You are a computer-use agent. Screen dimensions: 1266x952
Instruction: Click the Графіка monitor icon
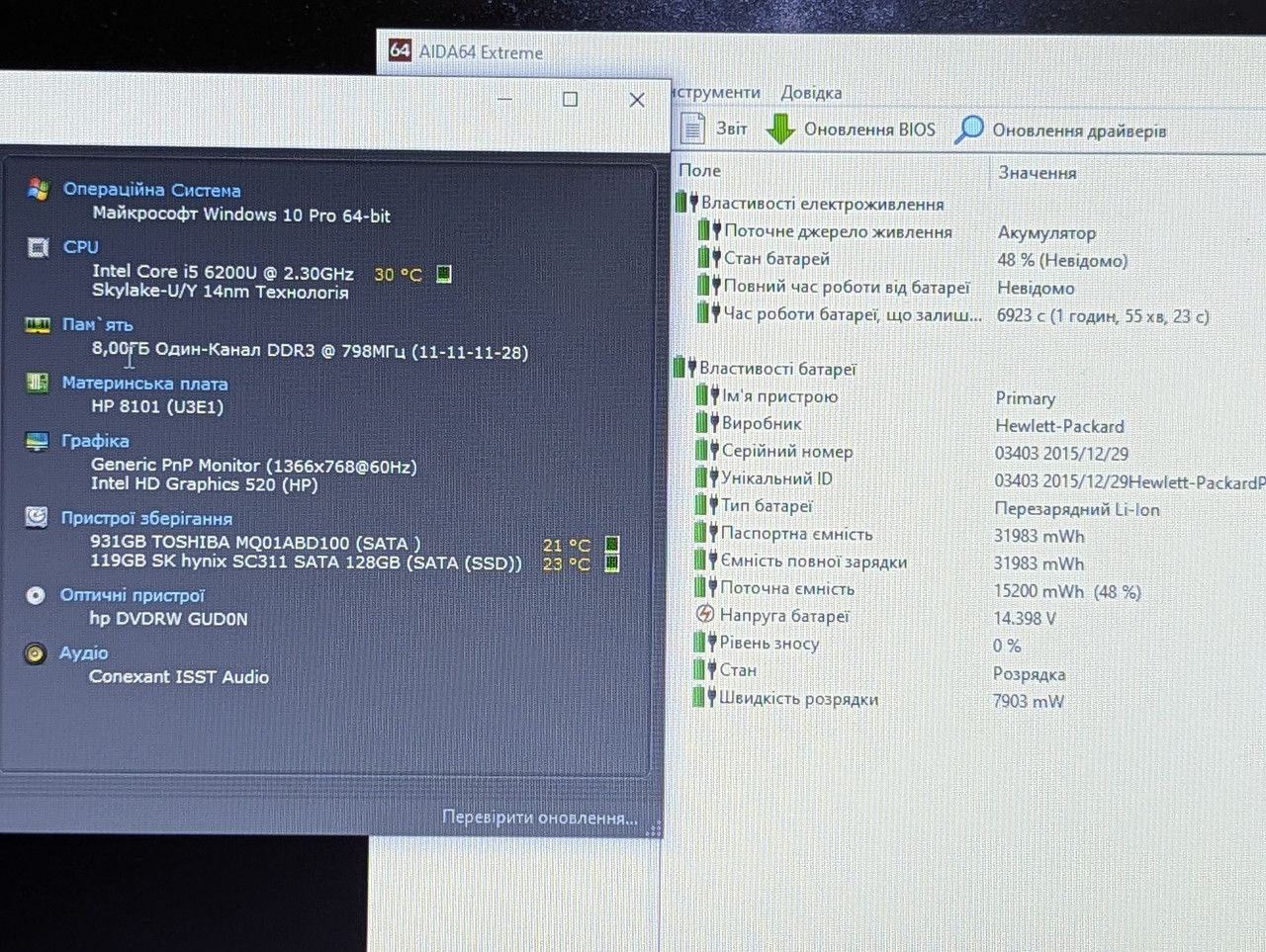point(37,441)
